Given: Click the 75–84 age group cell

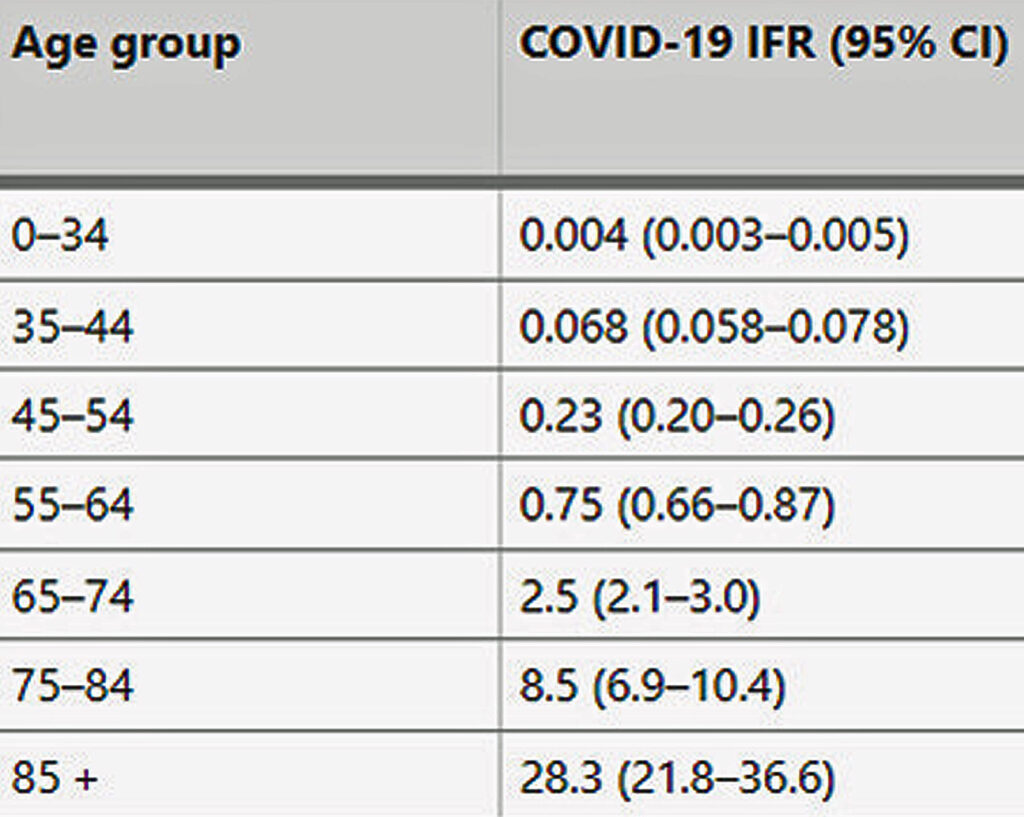Looking at the screenshot, I should click(72, 686).
